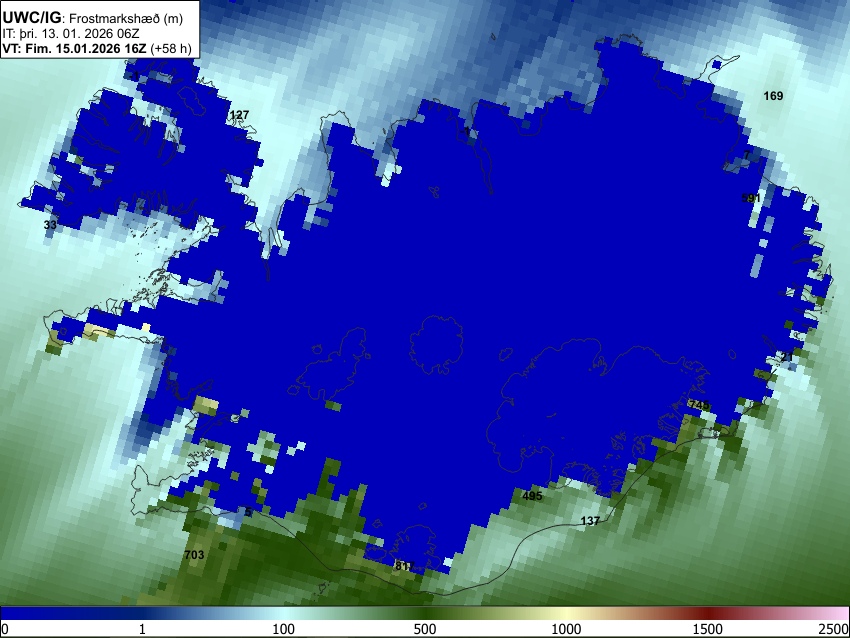Click the station value 169

click(x=773, y=96)
